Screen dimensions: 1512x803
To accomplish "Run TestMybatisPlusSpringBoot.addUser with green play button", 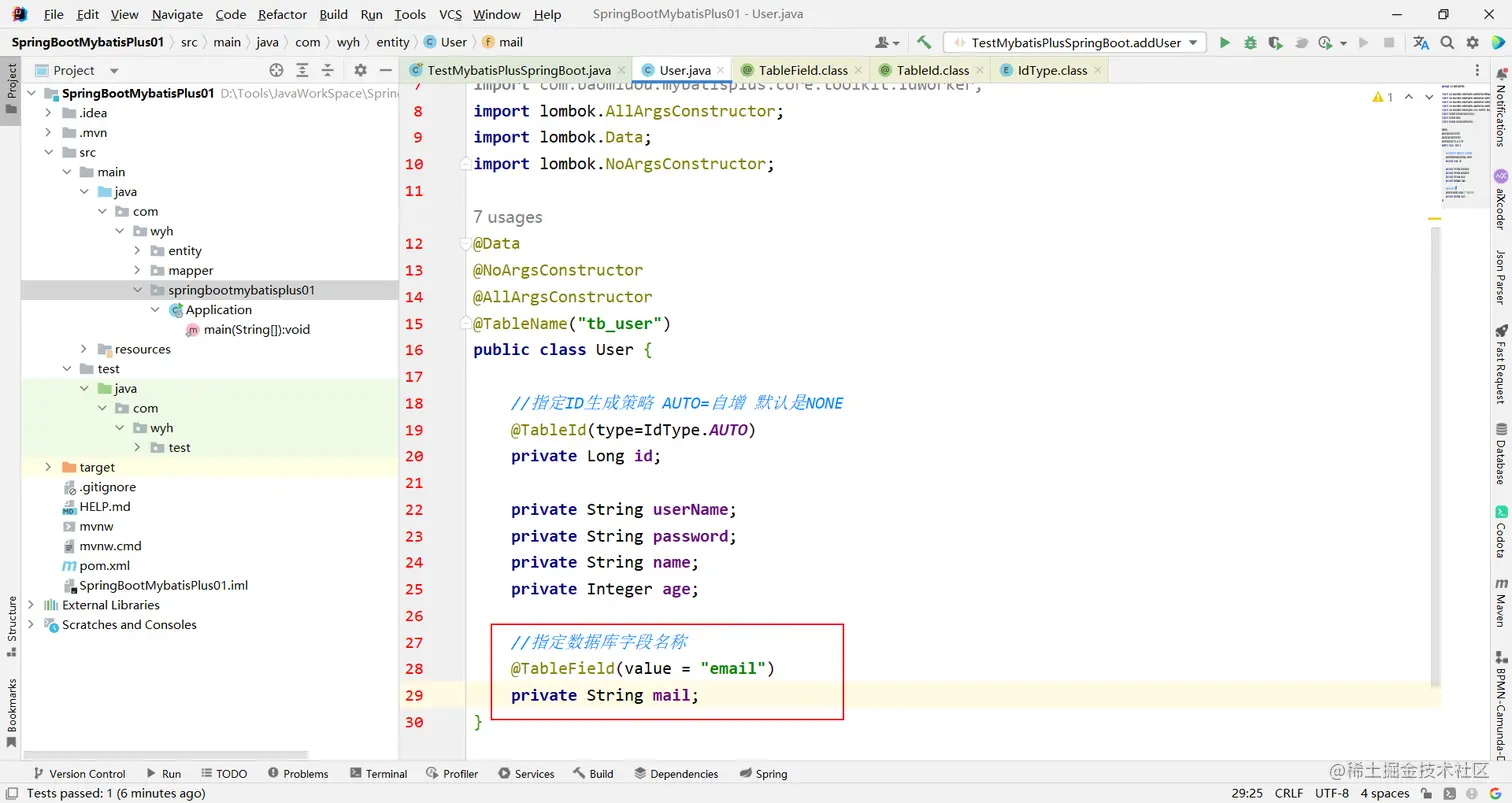I will (x=1224, y=42).
